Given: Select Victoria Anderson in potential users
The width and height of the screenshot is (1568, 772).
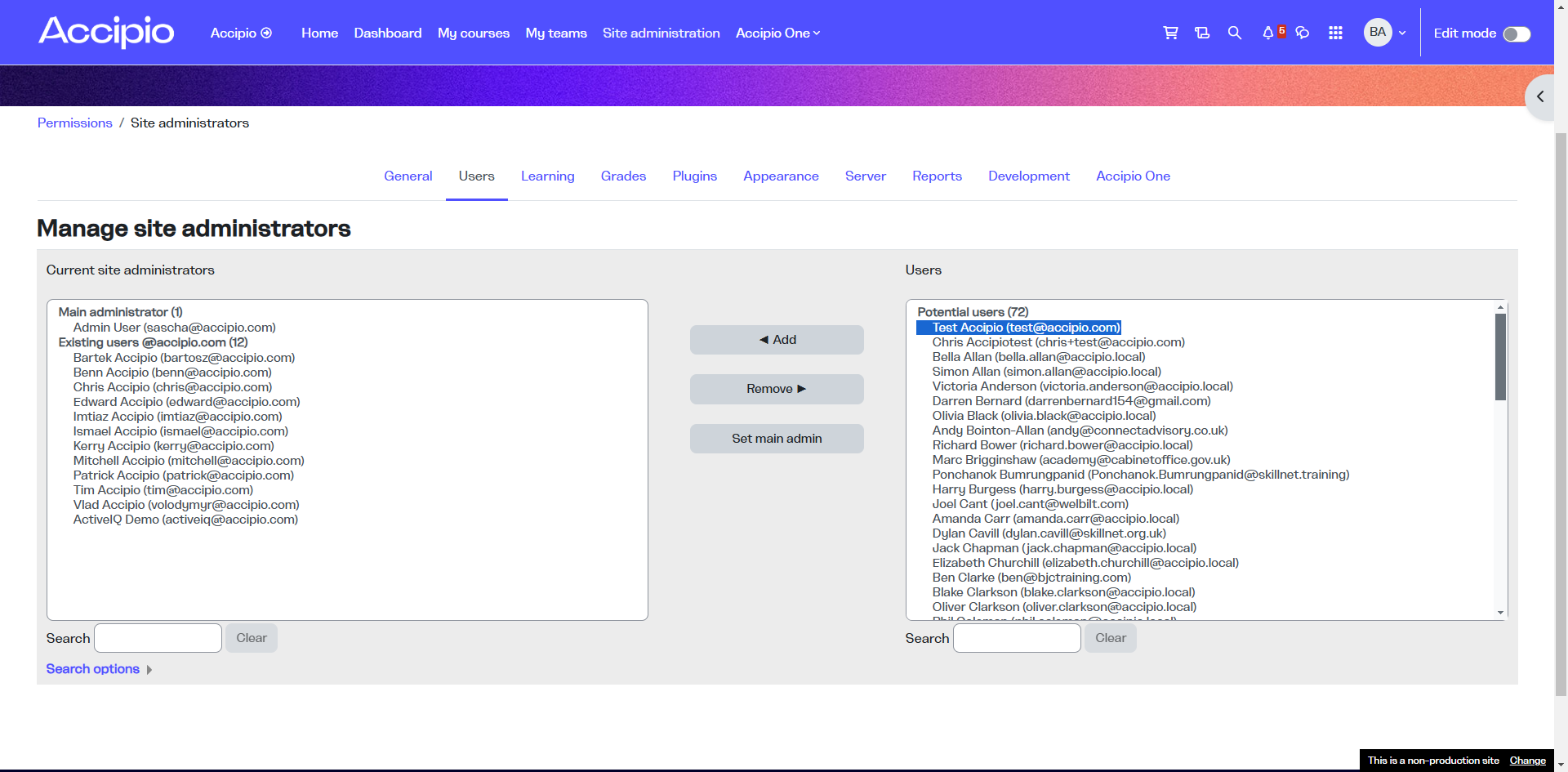Looking at the screenshot, I should coord(1083,386).
